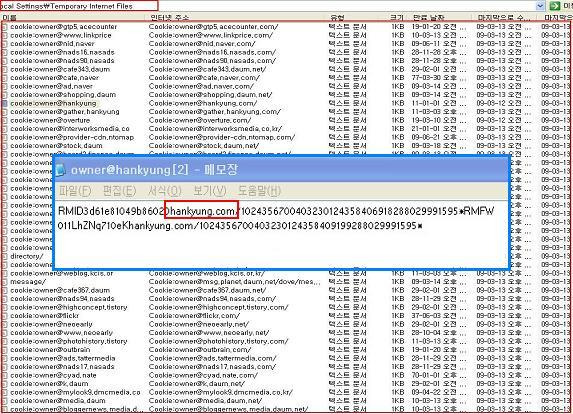Sort by the 인터넷 주소 column header
The height and width of the screenshot is (414, 573).
click(x=170, y=18)
